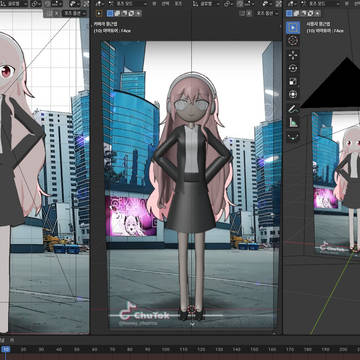Jump to frame 50 on timeline ruler
The width and height of the screenshot is (360, 360).
(77, 349)
